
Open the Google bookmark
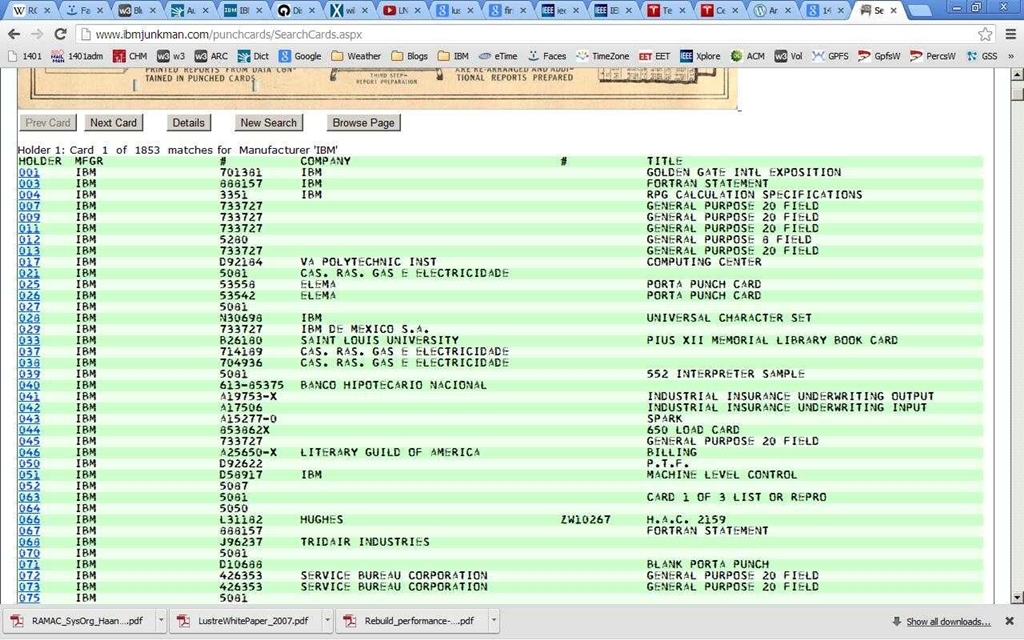[x=300, y=56]
